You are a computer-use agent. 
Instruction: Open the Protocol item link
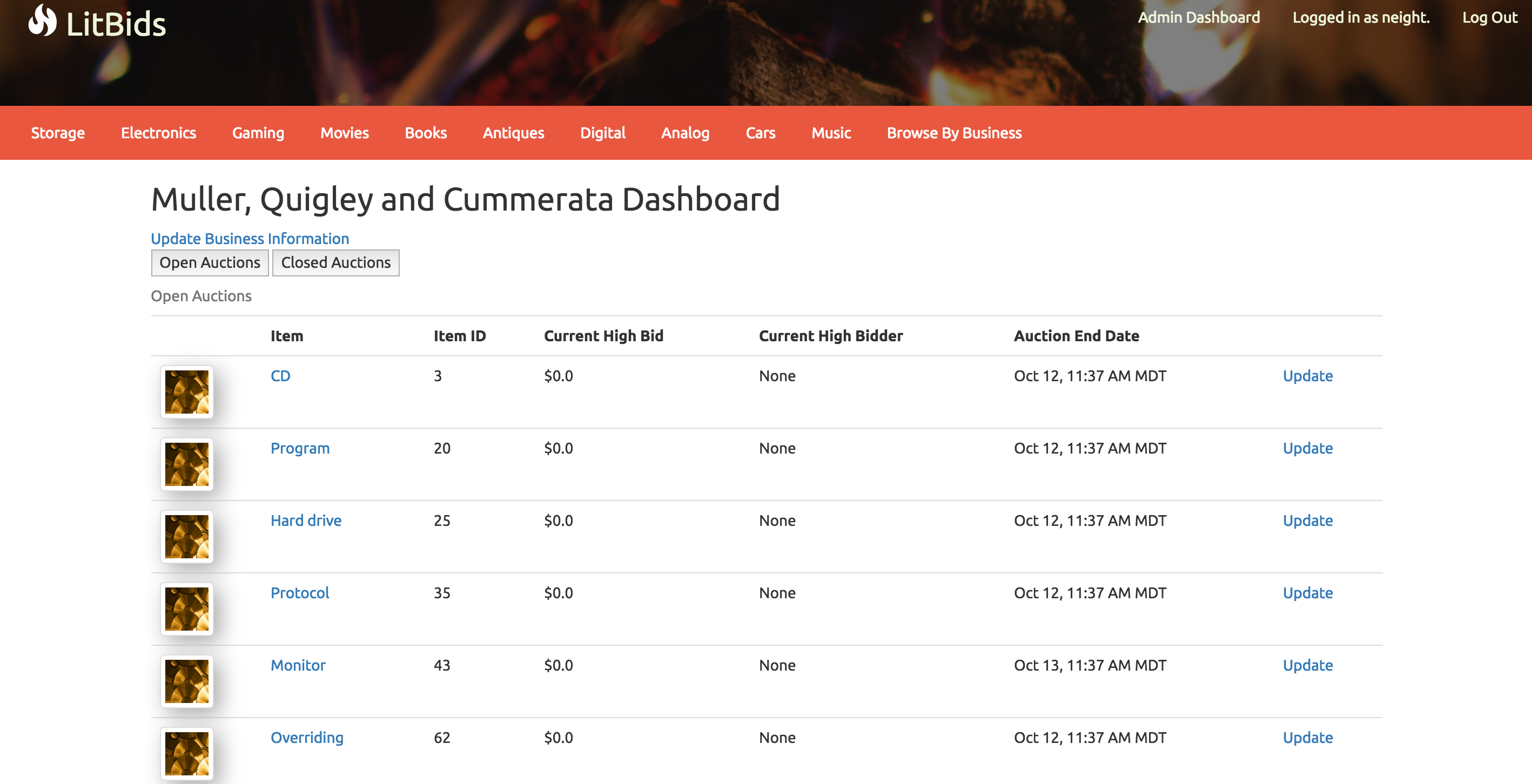300,593
